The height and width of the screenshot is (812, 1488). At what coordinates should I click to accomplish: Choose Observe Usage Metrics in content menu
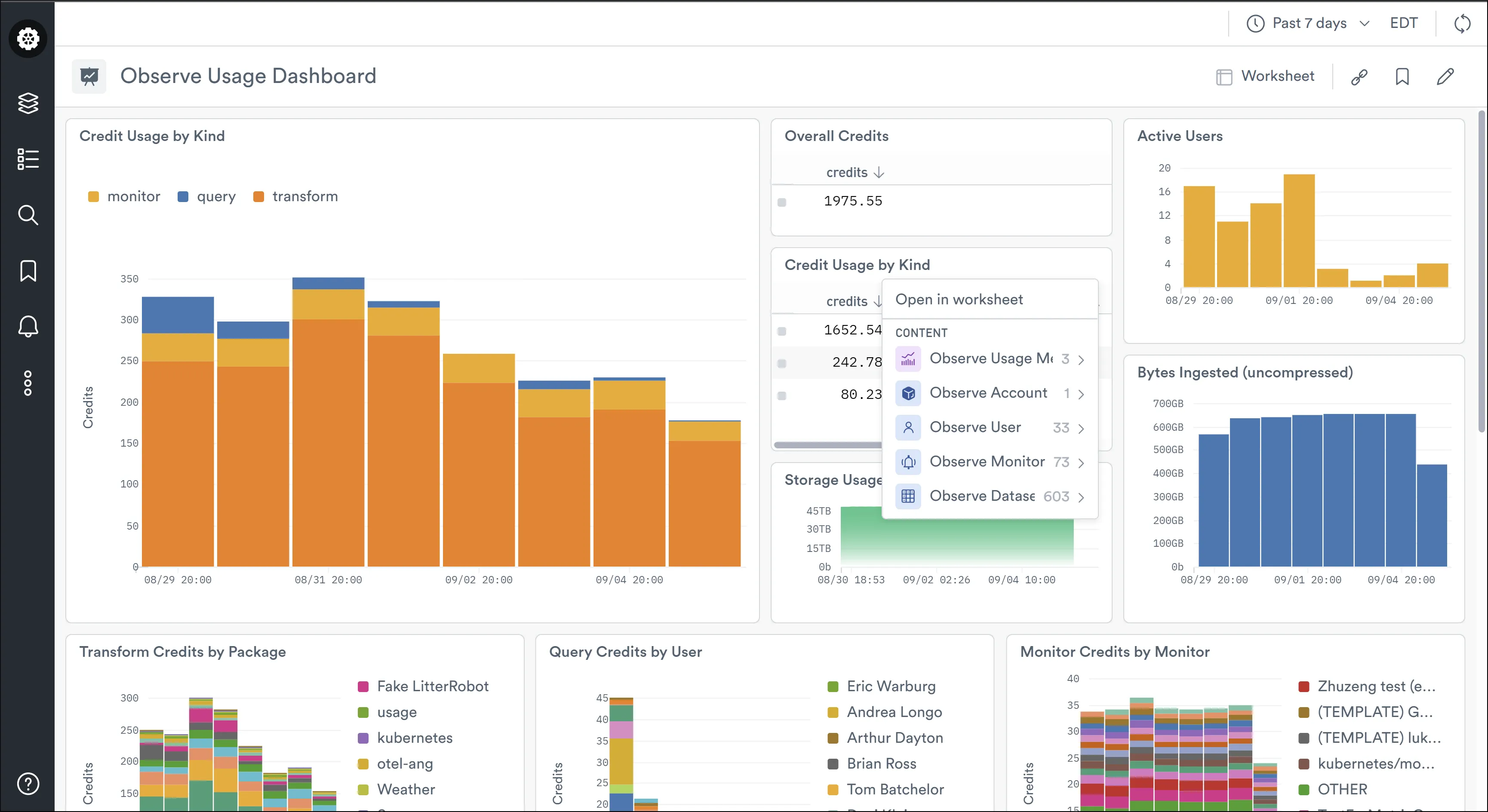(x=990, y=359)
